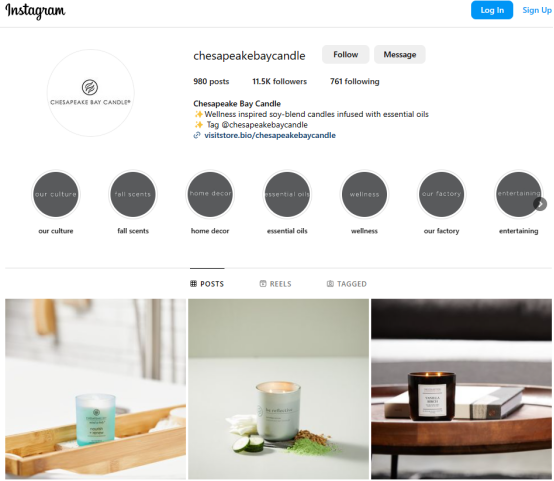Click the blue Log In button
The width and height of the screenshot is (554, 481).
[492, 10]
